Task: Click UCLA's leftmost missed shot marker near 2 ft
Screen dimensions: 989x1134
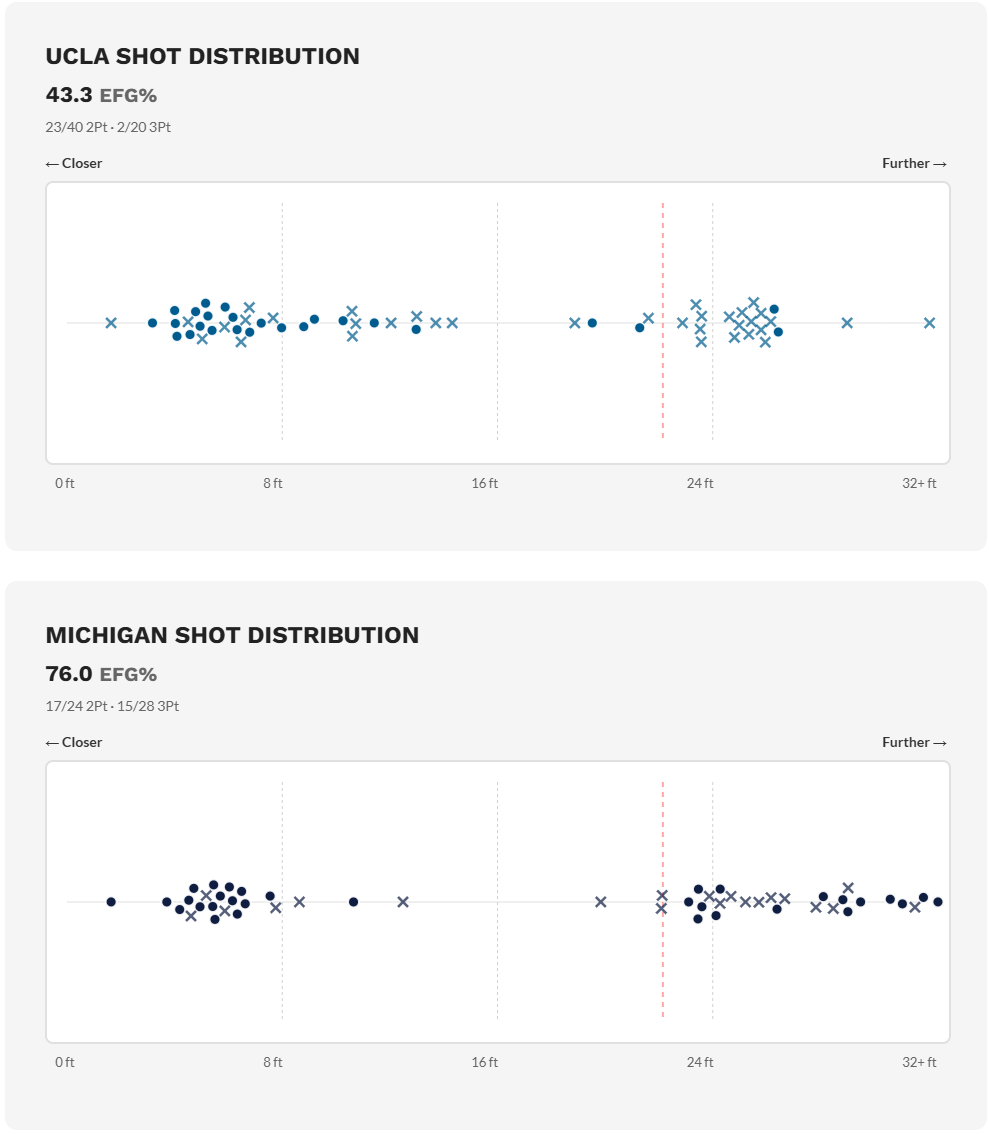Action: [111, 323]
